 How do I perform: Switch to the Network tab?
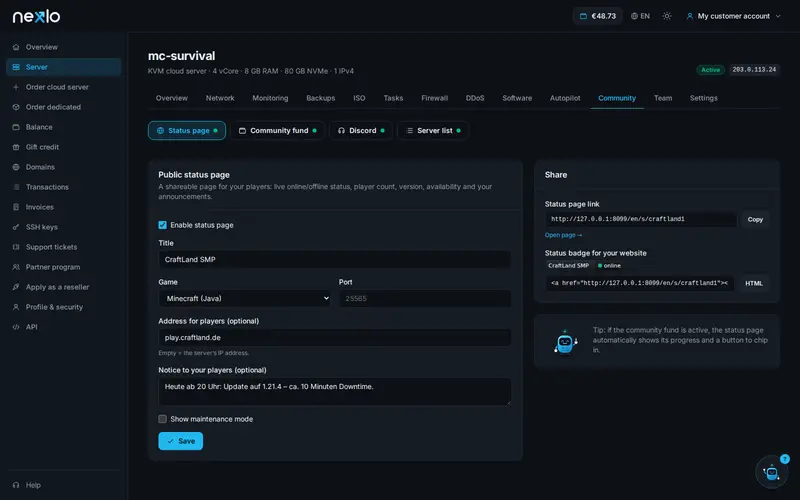tap(220, 98)
